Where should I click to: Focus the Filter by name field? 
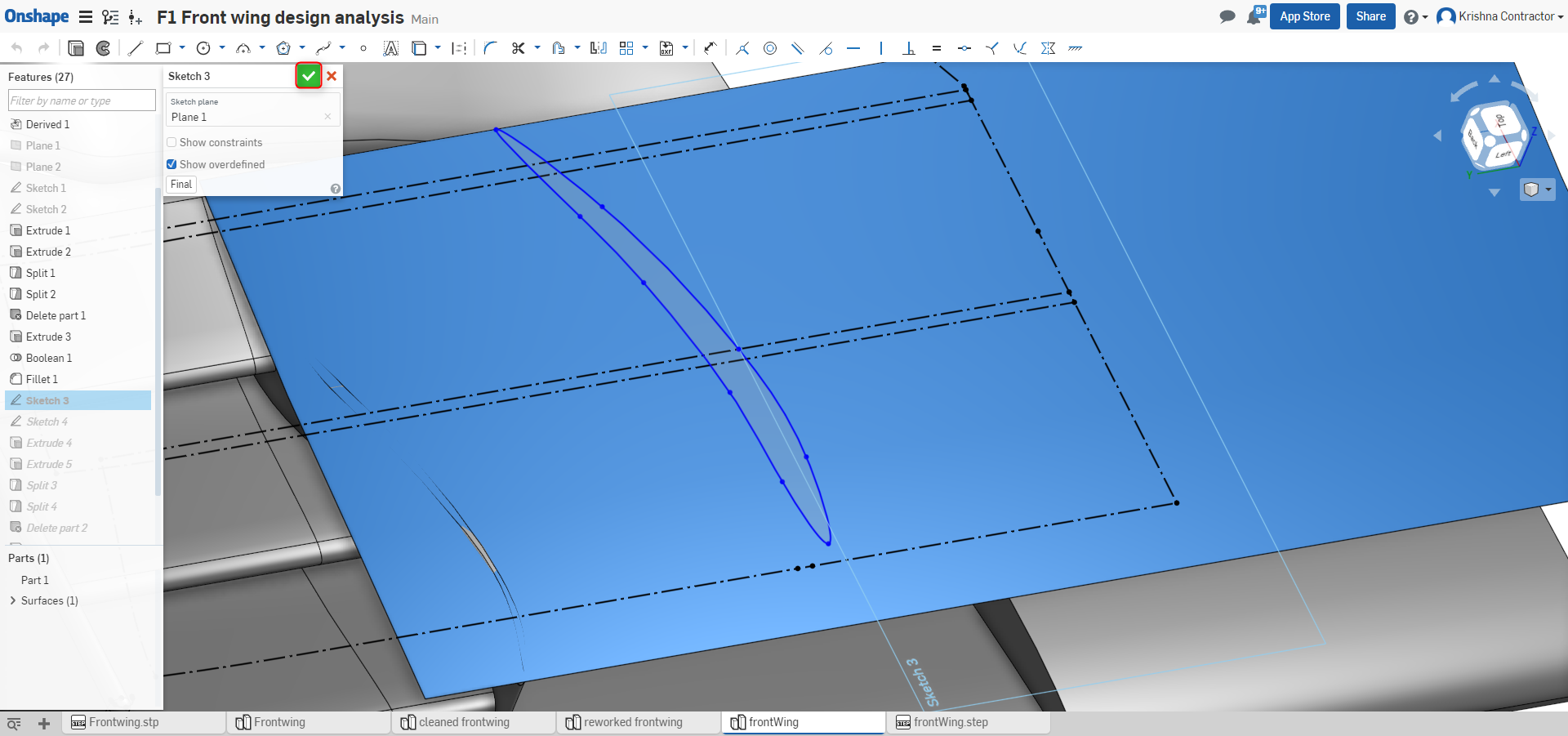(81, 100)
